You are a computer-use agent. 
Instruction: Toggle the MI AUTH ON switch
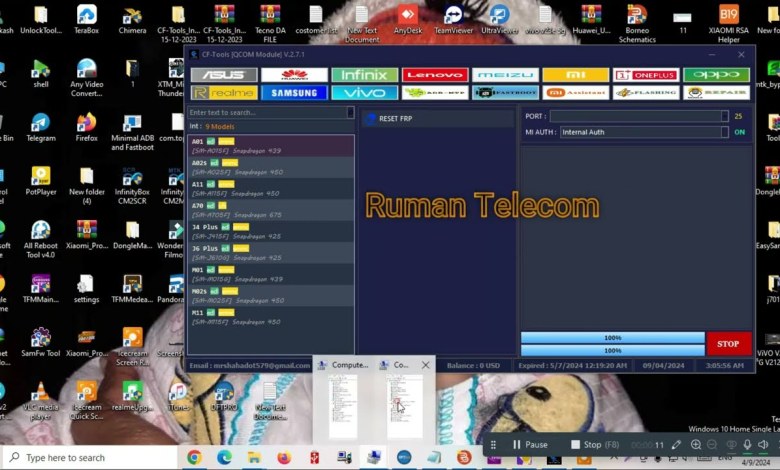click(739, 132)
